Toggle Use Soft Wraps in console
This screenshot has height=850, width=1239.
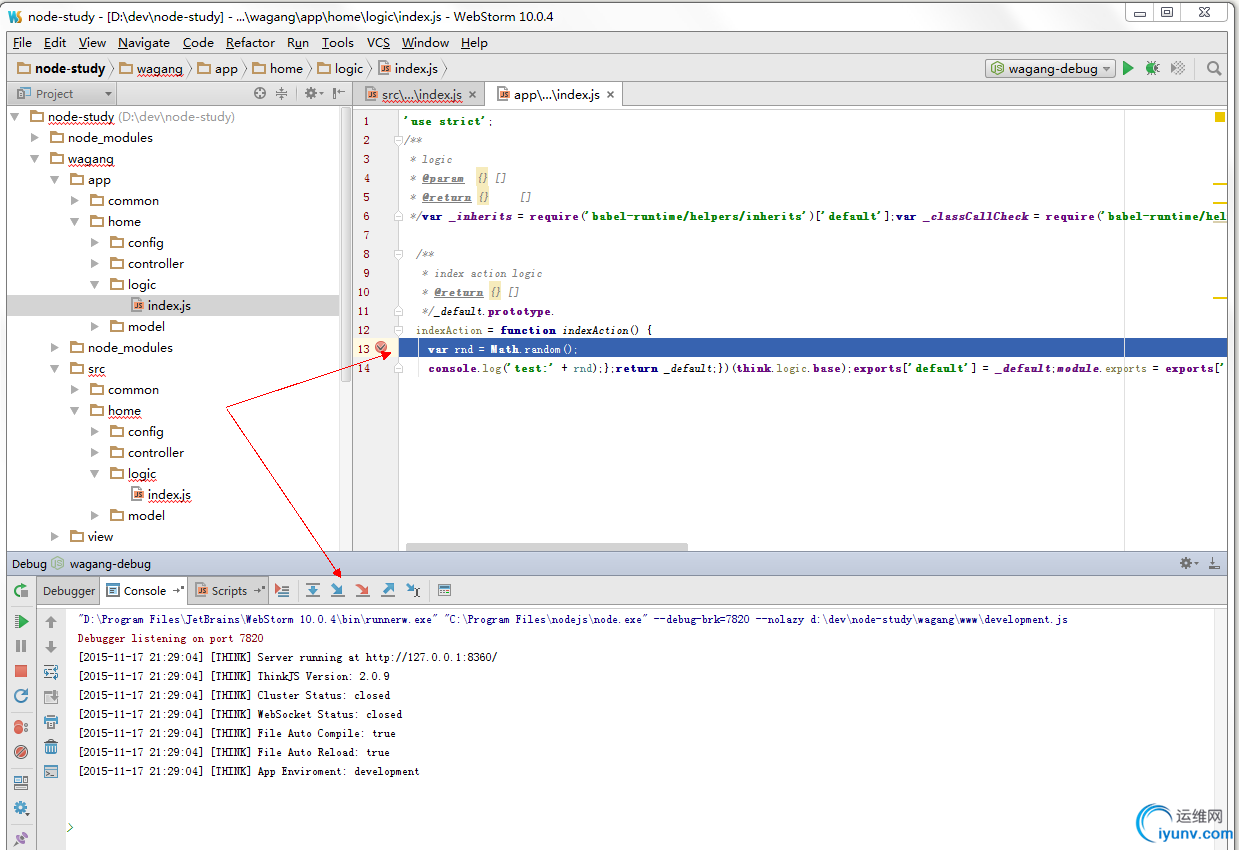[x=51, y=672]
